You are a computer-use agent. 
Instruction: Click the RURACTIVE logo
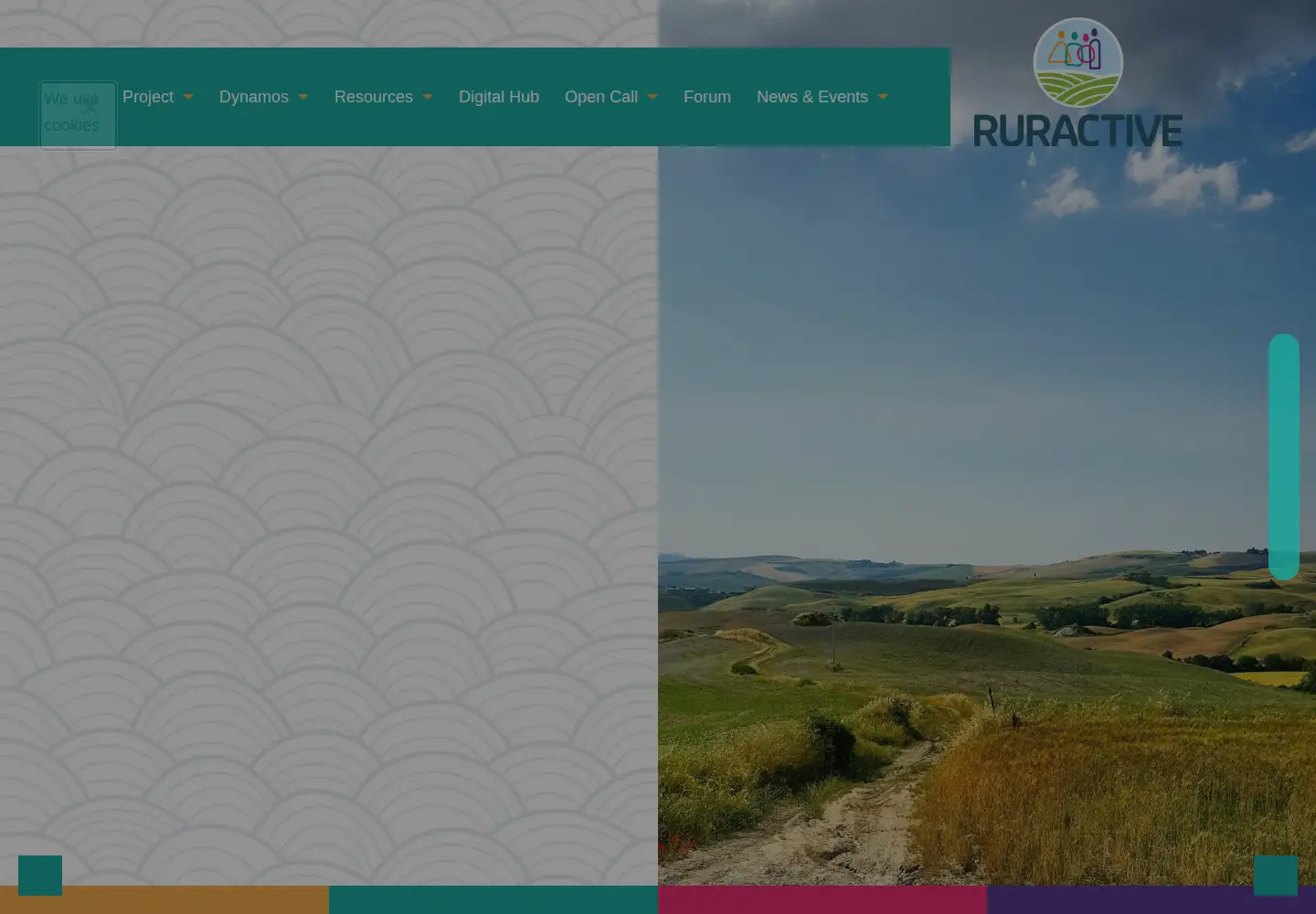coord(1077,82)
